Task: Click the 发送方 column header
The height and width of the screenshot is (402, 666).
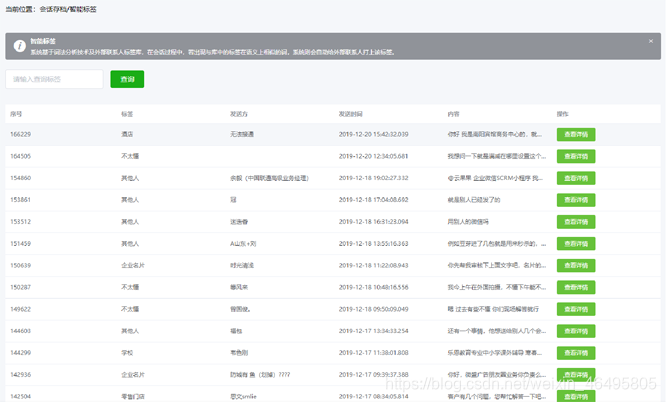Action: tap(239, 114)
